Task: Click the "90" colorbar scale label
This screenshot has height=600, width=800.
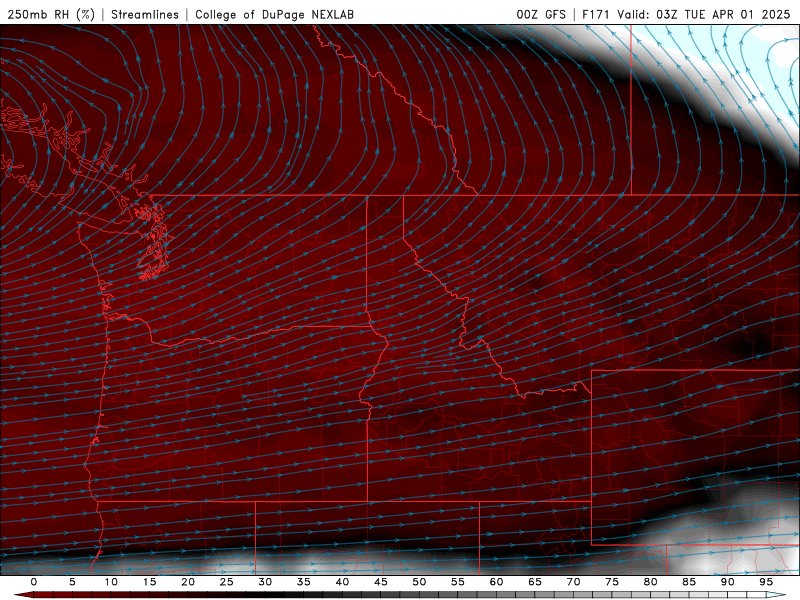Action: [x=727, y=582]
